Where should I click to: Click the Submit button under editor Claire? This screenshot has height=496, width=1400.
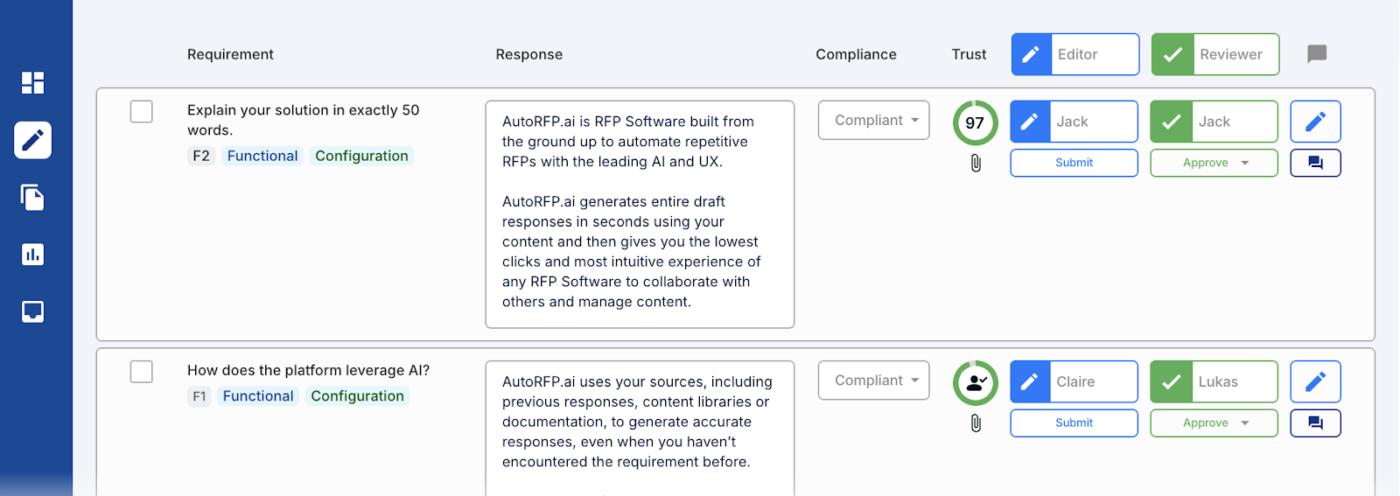point(1074,423)
